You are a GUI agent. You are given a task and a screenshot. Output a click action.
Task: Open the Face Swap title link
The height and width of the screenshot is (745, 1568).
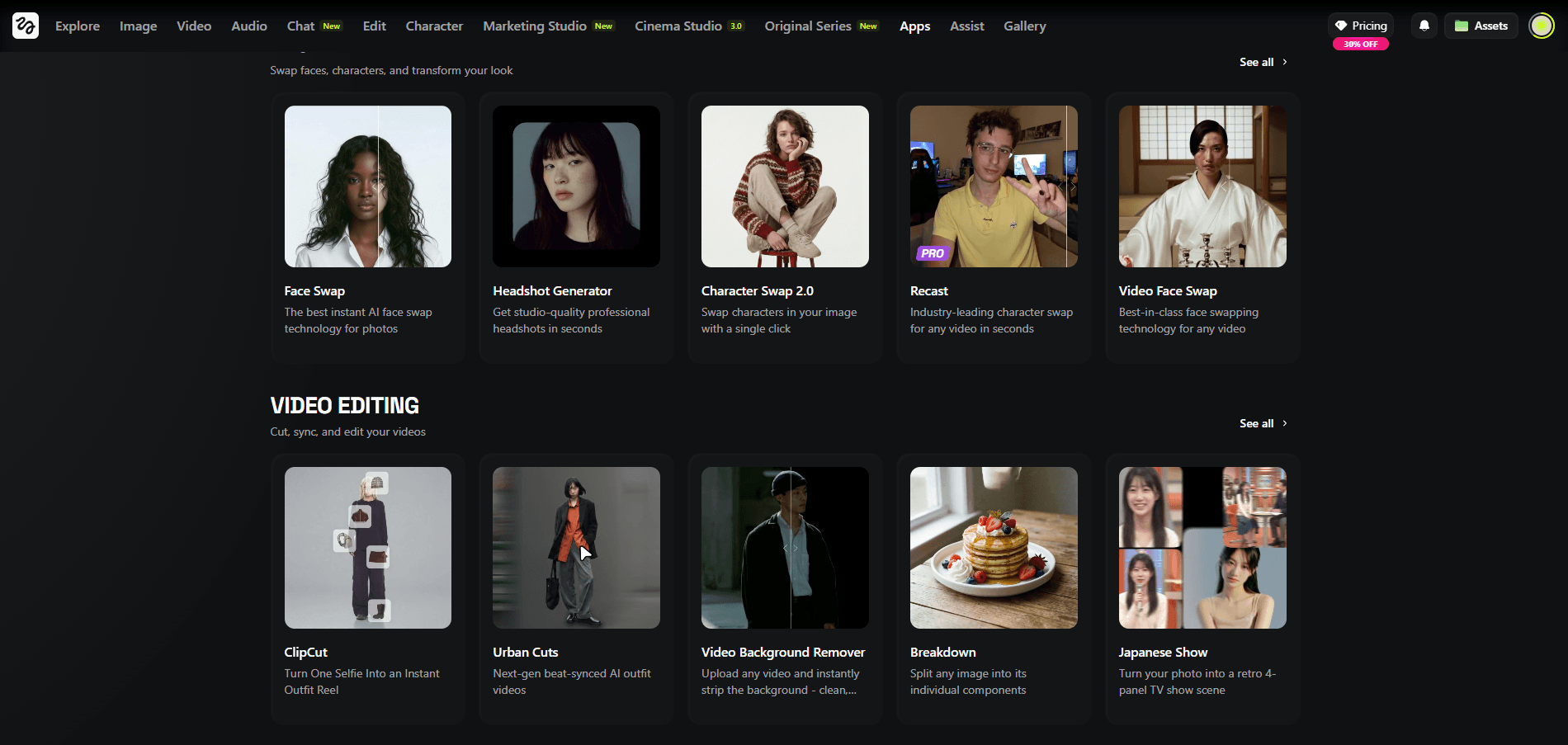[314, 291]
